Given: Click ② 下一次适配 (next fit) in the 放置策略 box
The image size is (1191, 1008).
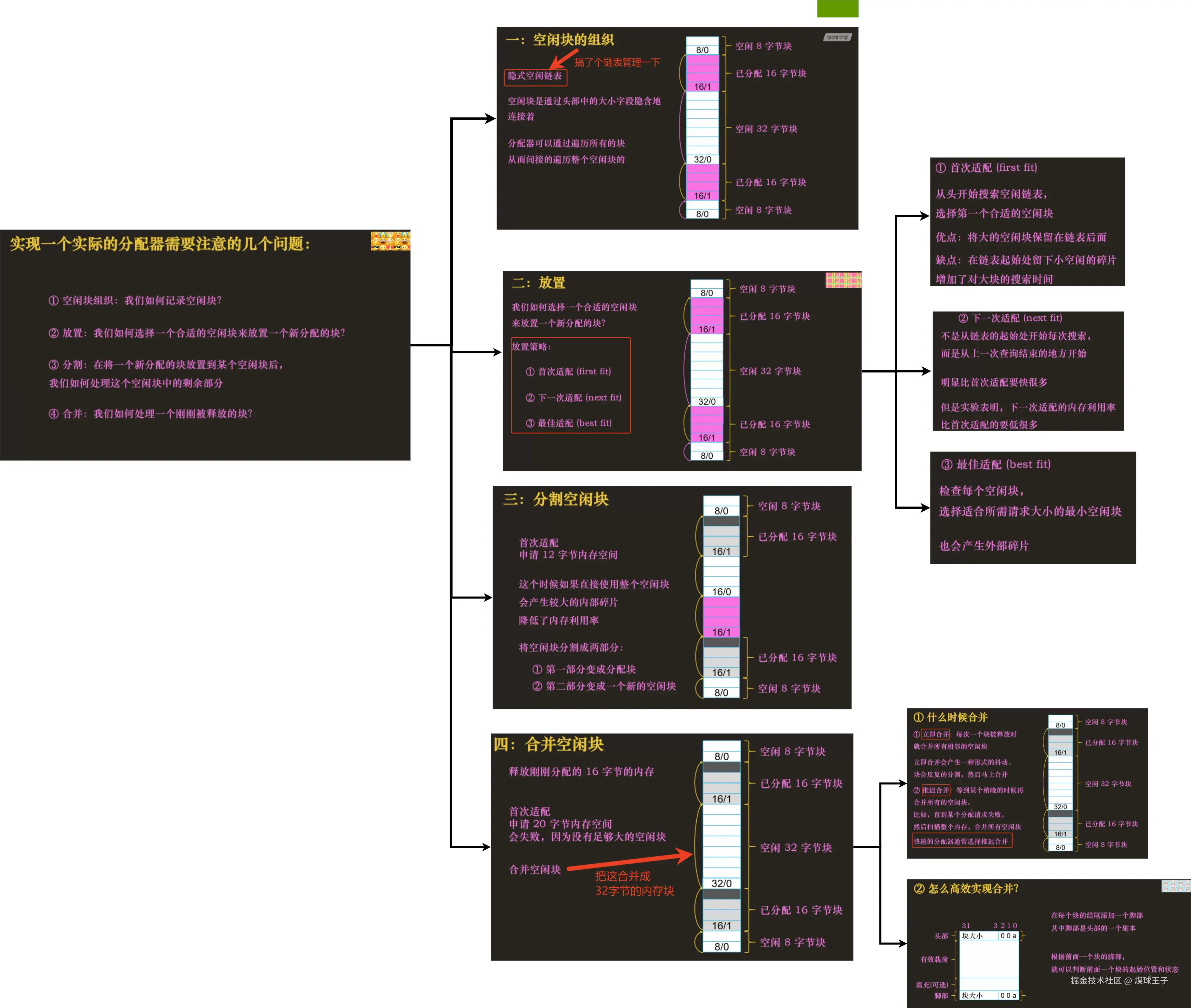Looking at the screenshot, I should (x=573, y=398).
